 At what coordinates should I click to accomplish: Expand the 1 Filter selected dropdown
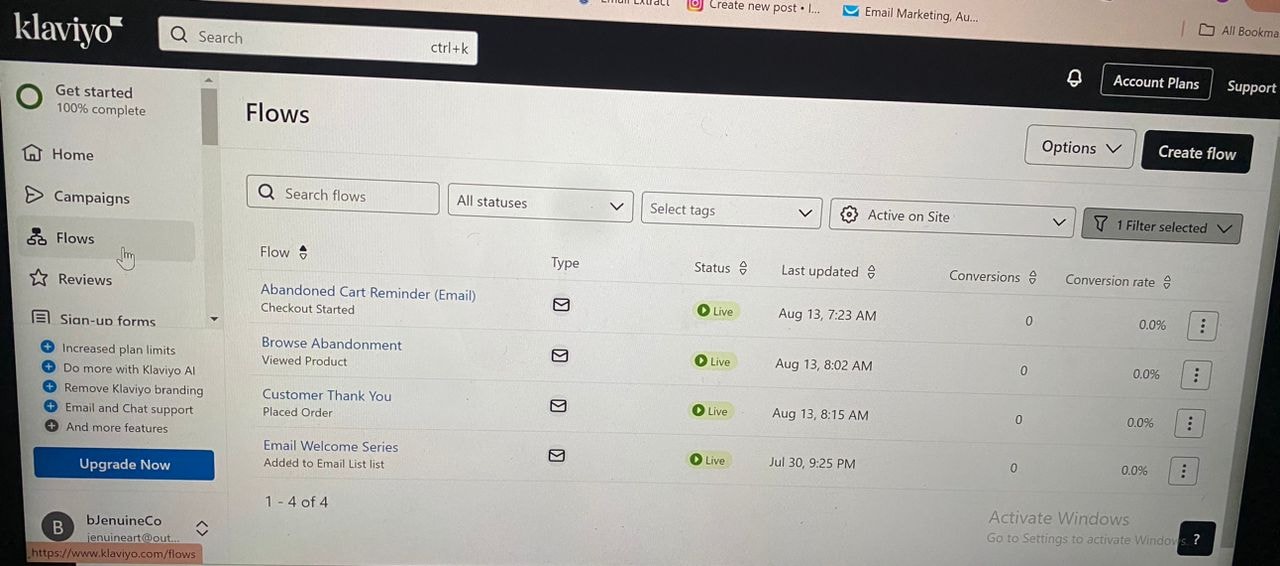(x=1162, y=227)
